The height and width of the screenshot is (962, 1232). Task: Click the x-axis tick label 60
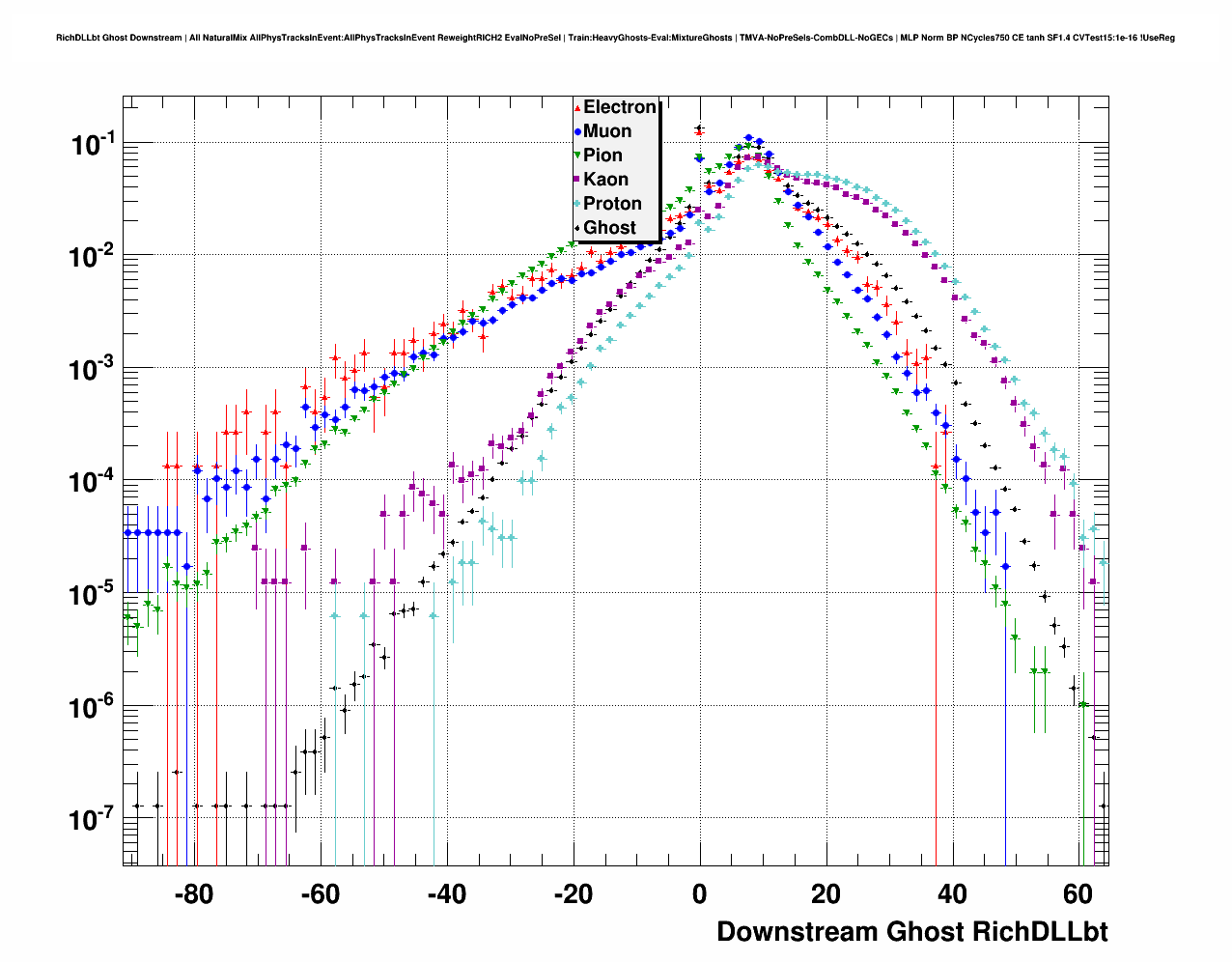(x=1078, y=894)
